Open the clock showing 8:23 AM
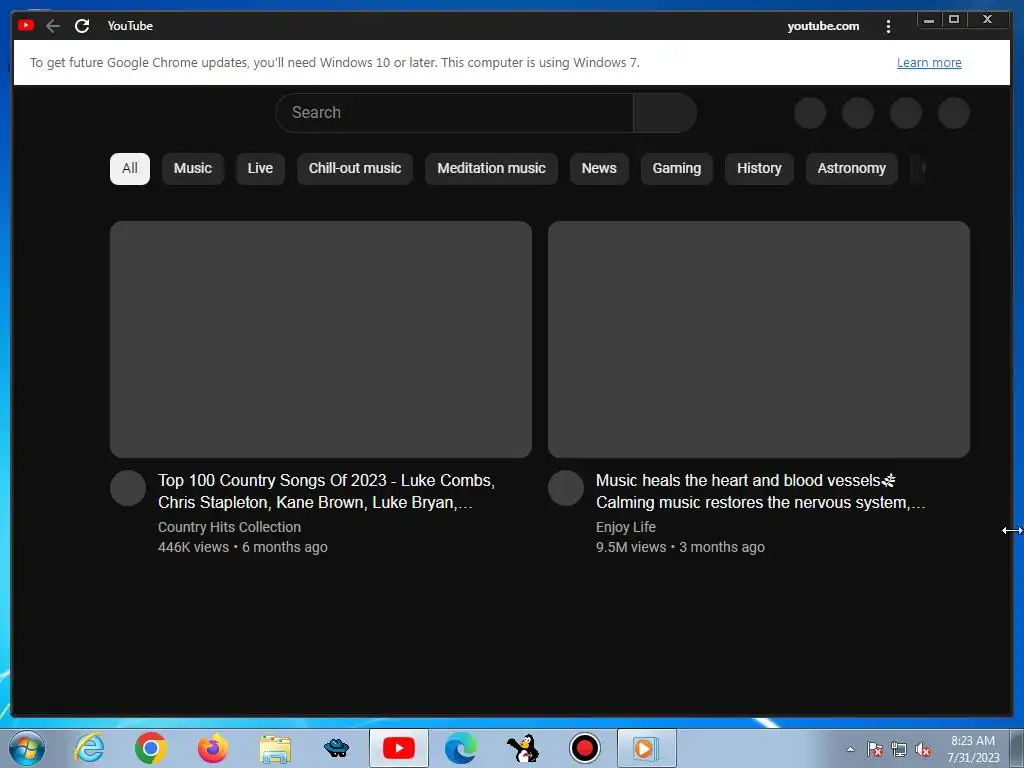The image size is (1024, 768). point(973,749)
